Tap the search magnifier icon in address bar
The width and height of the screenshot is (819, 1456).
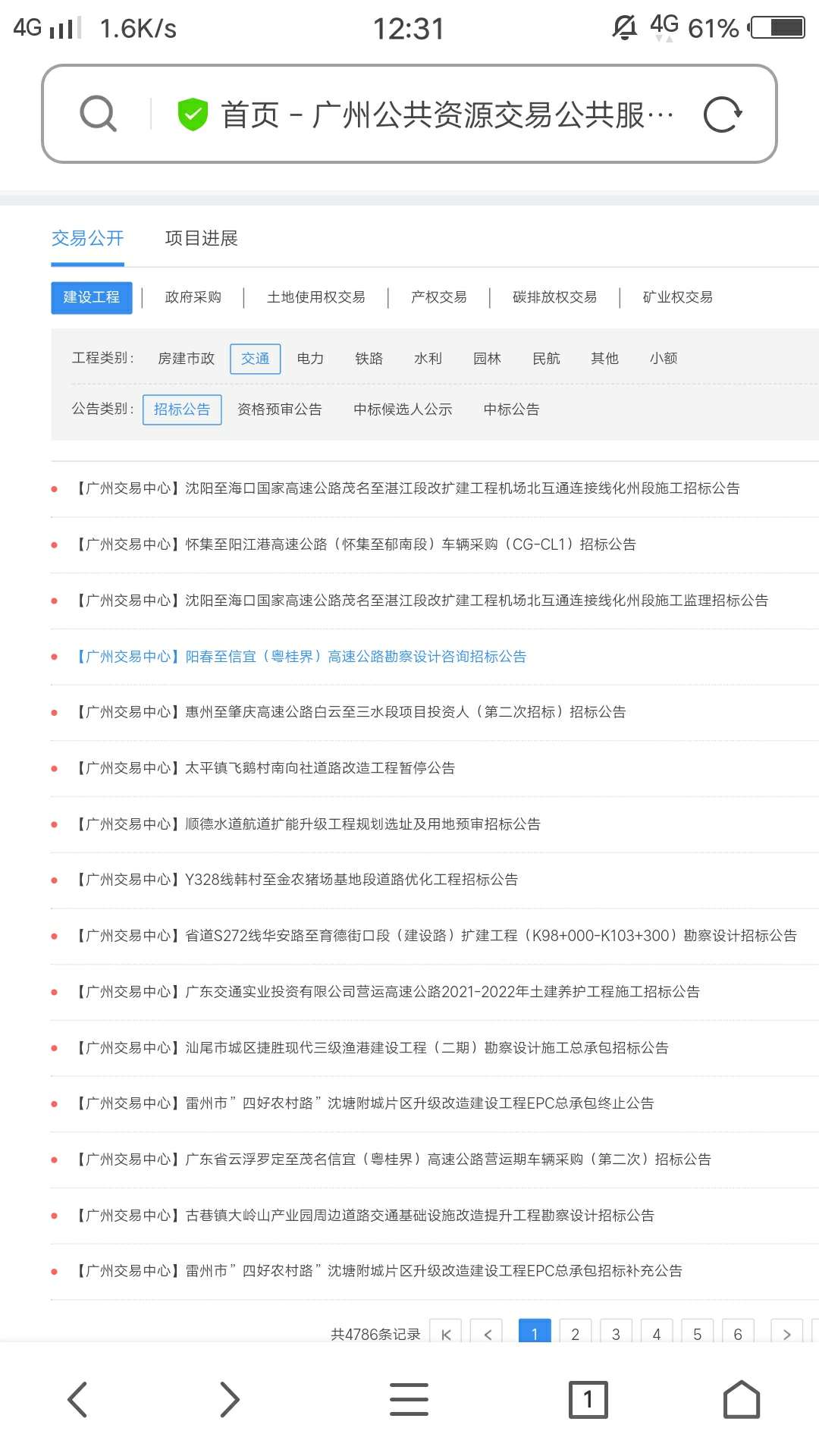point(98,115)
